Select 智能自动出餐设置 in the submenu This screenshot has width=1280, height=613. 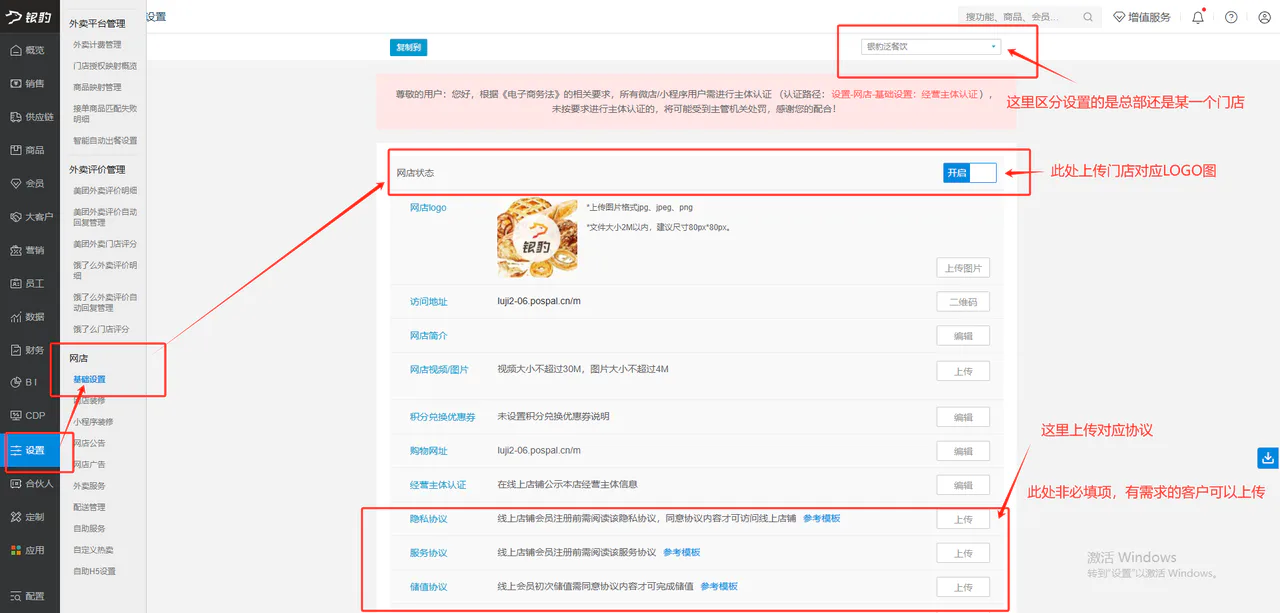point(105,141)
